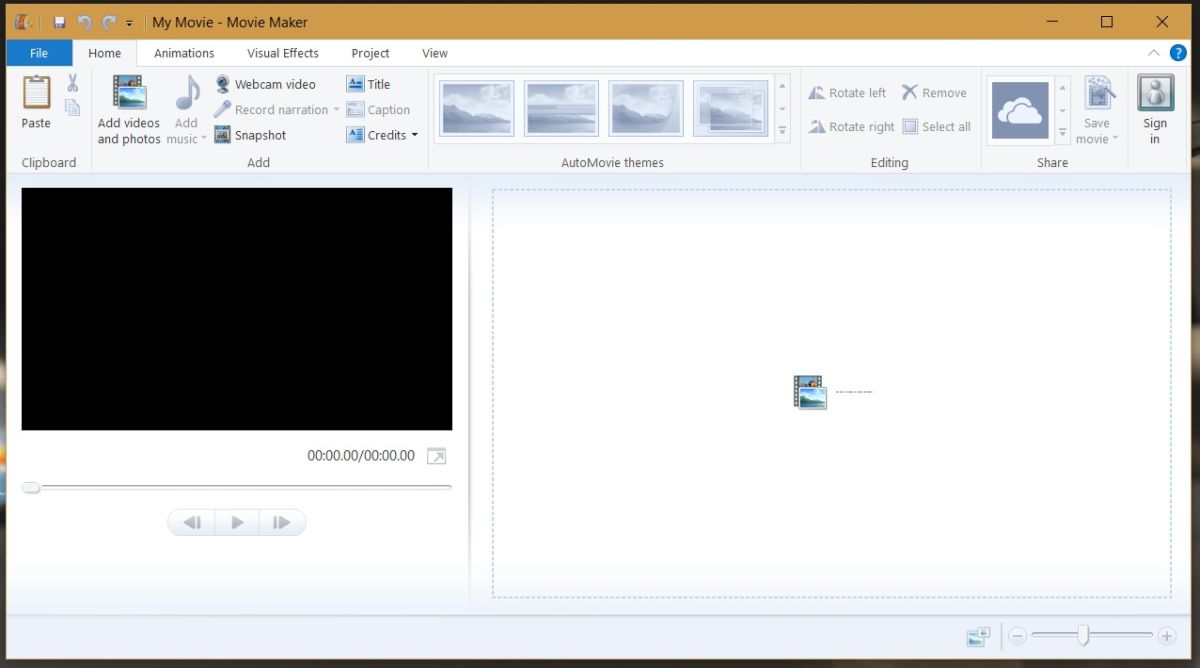Viewport: 1200px width, 668px height.
Task: Click Select all in Editing group
Action: tap(937, 126)
